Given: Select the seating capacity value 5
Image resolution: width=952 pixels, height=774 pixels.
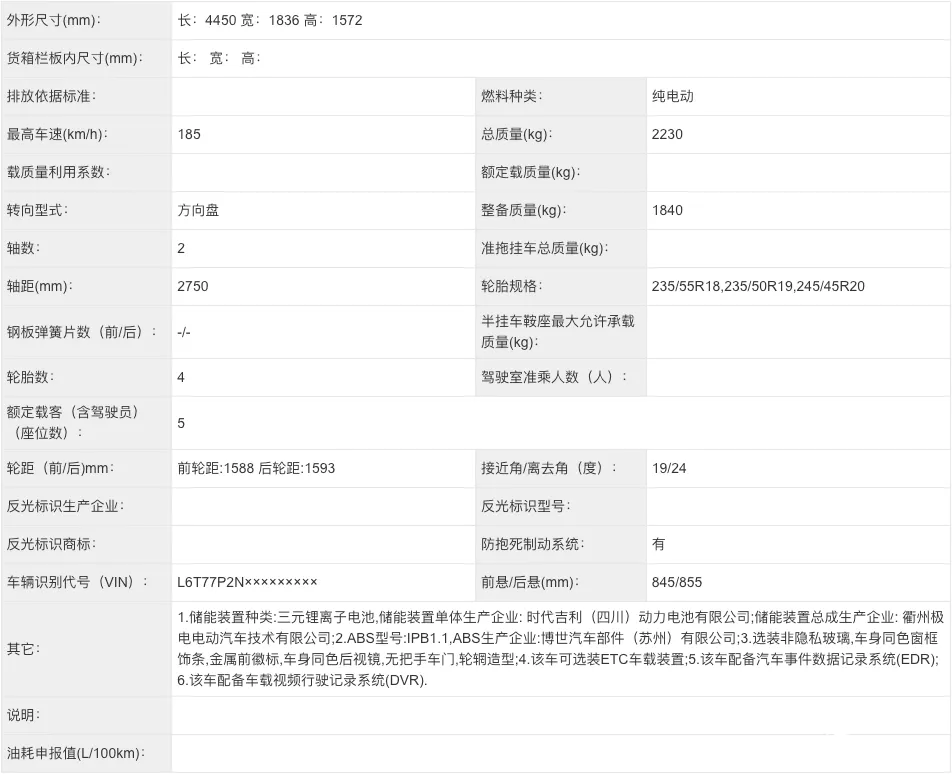Looking at the screenshot, I should 181,423.
